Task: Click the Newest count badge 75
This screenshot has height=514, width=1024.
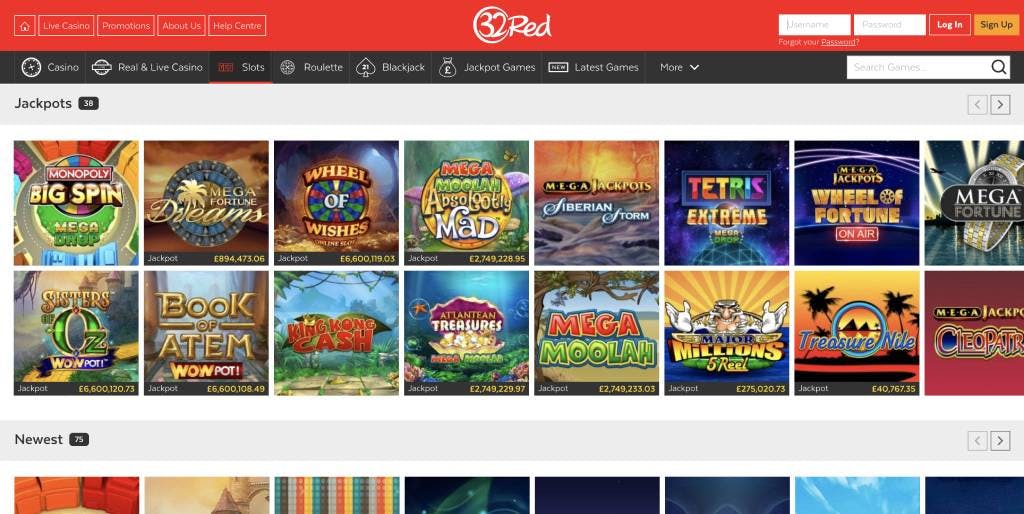Action: 78,440
